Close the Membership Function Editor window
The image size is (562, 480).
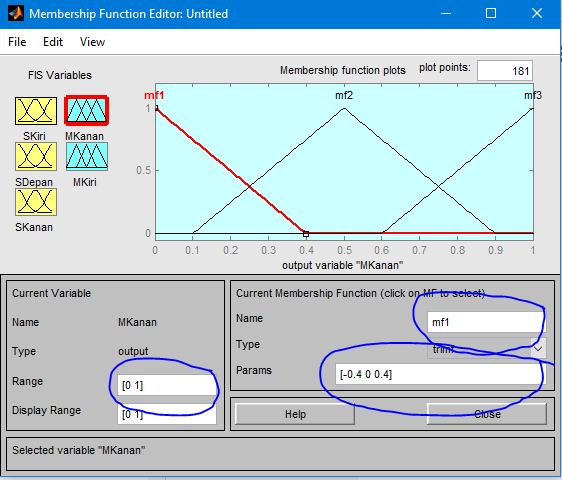click(537, 14)
